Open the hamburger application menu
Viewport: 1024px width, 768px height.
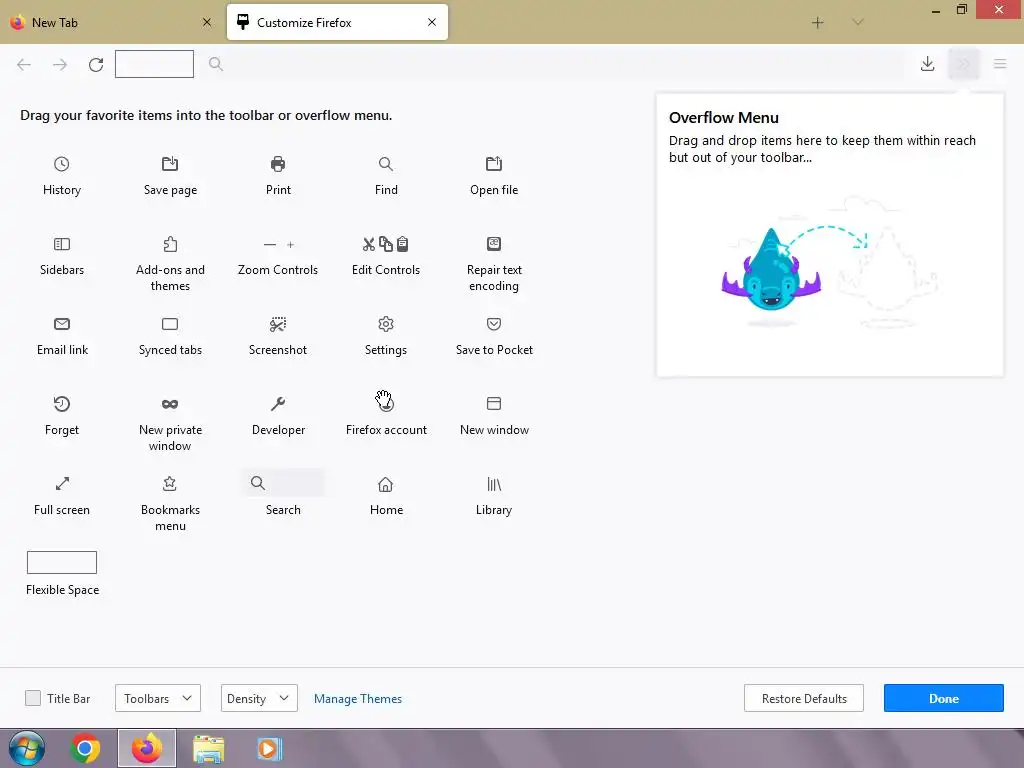point(1000,64)
